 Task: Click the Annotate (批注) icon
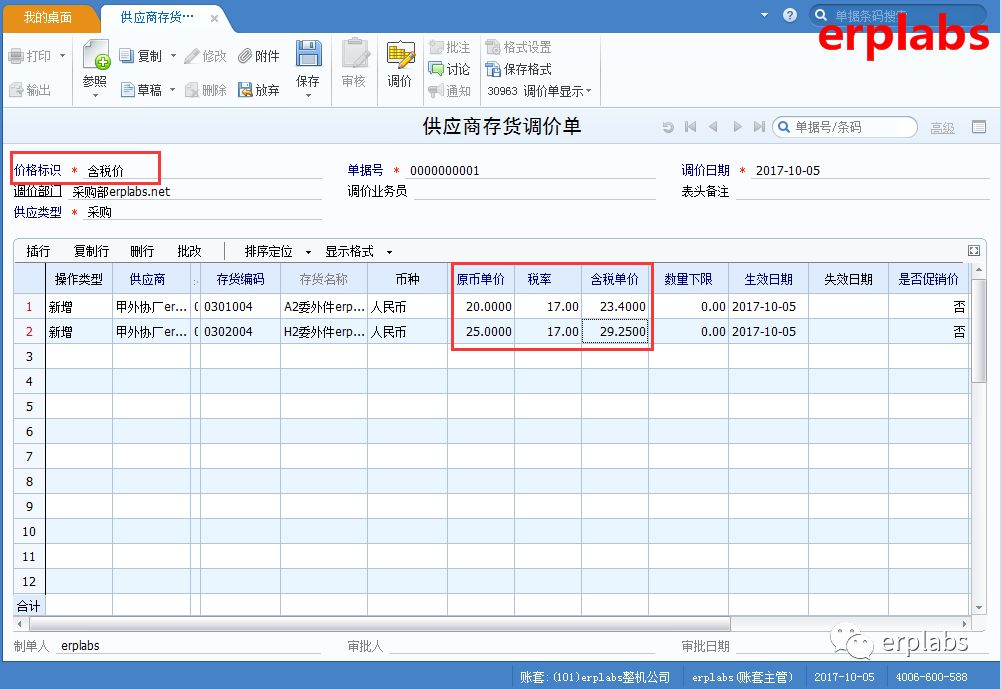(x=436, y=47)
